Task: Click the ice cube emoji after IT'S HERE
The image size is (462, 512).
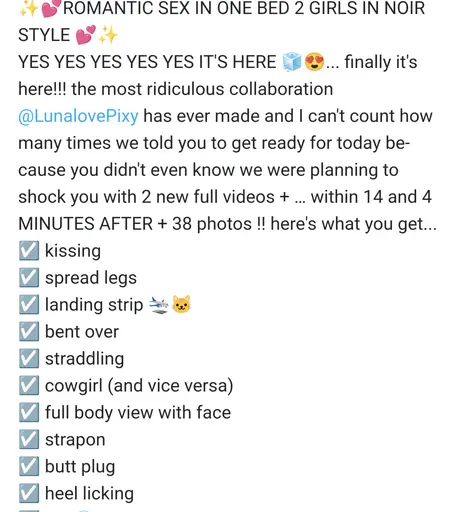Action: tap(292, 62)
